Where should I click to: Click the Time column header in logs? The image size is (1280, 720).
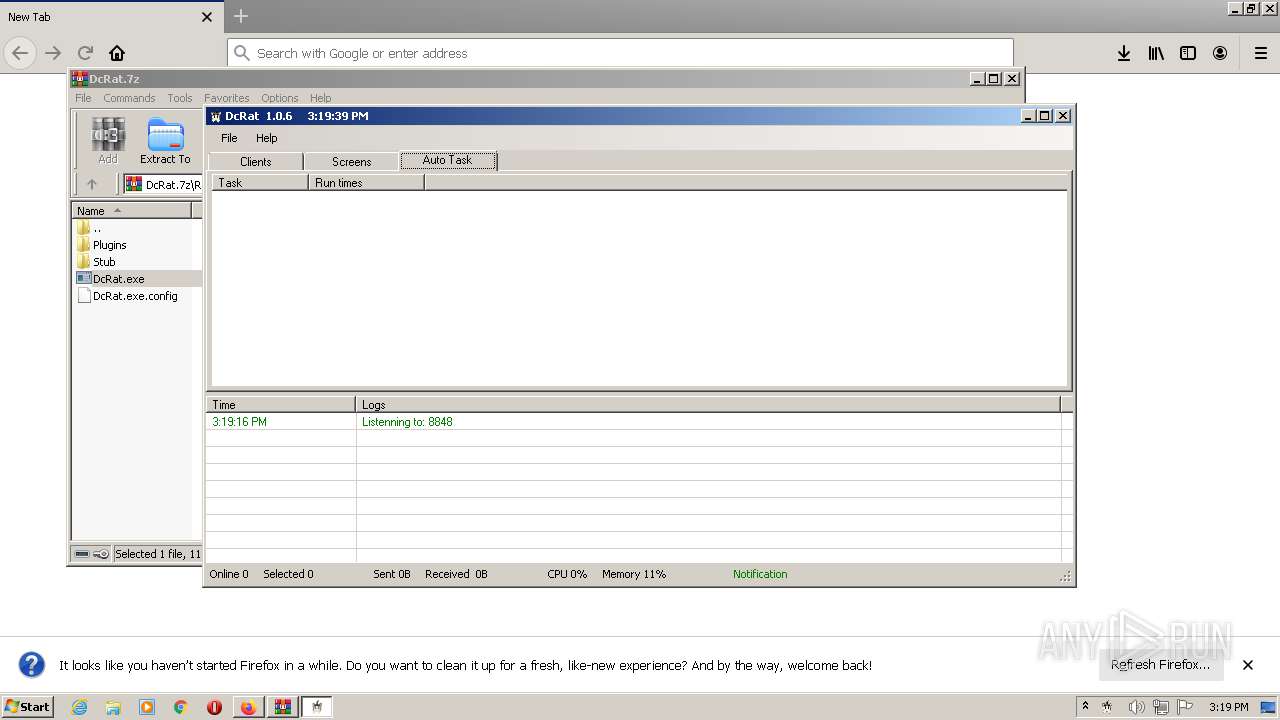(281, 405)
